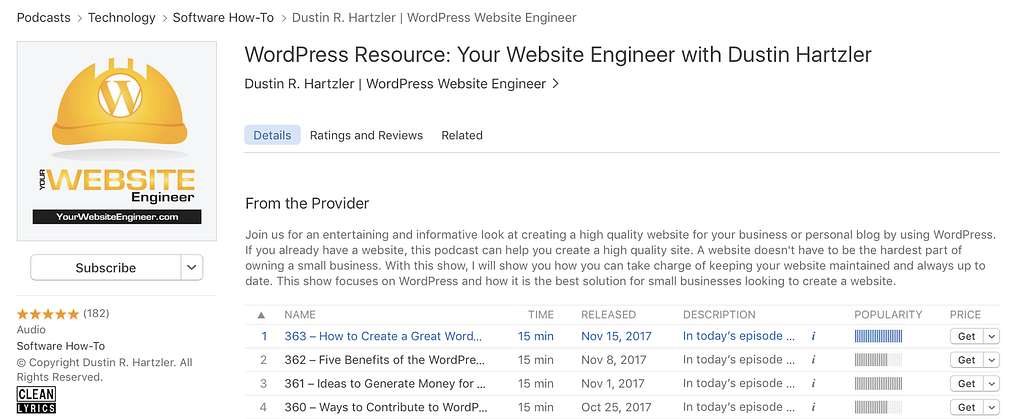Go to Technology in the breadcrumb
The height and width of the screenshot is (419, 1024).
click(122, 18)
